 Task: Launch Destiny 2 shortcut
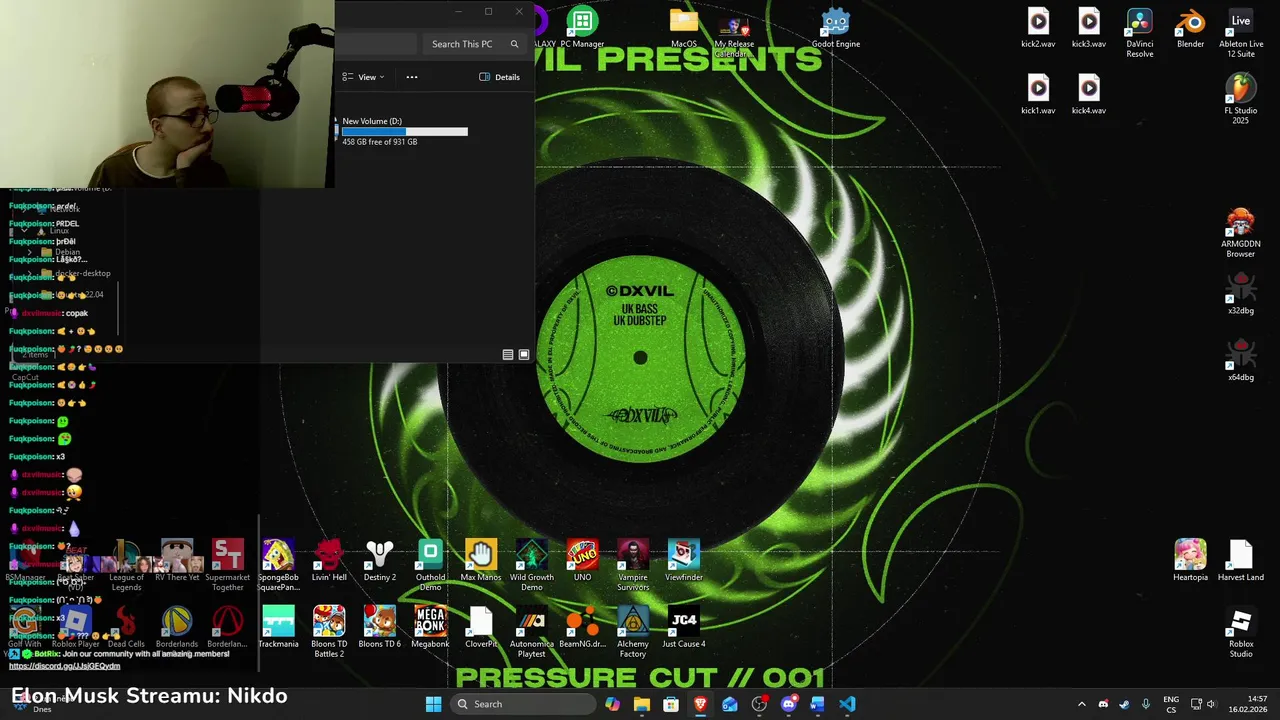[x=380, y=561]
